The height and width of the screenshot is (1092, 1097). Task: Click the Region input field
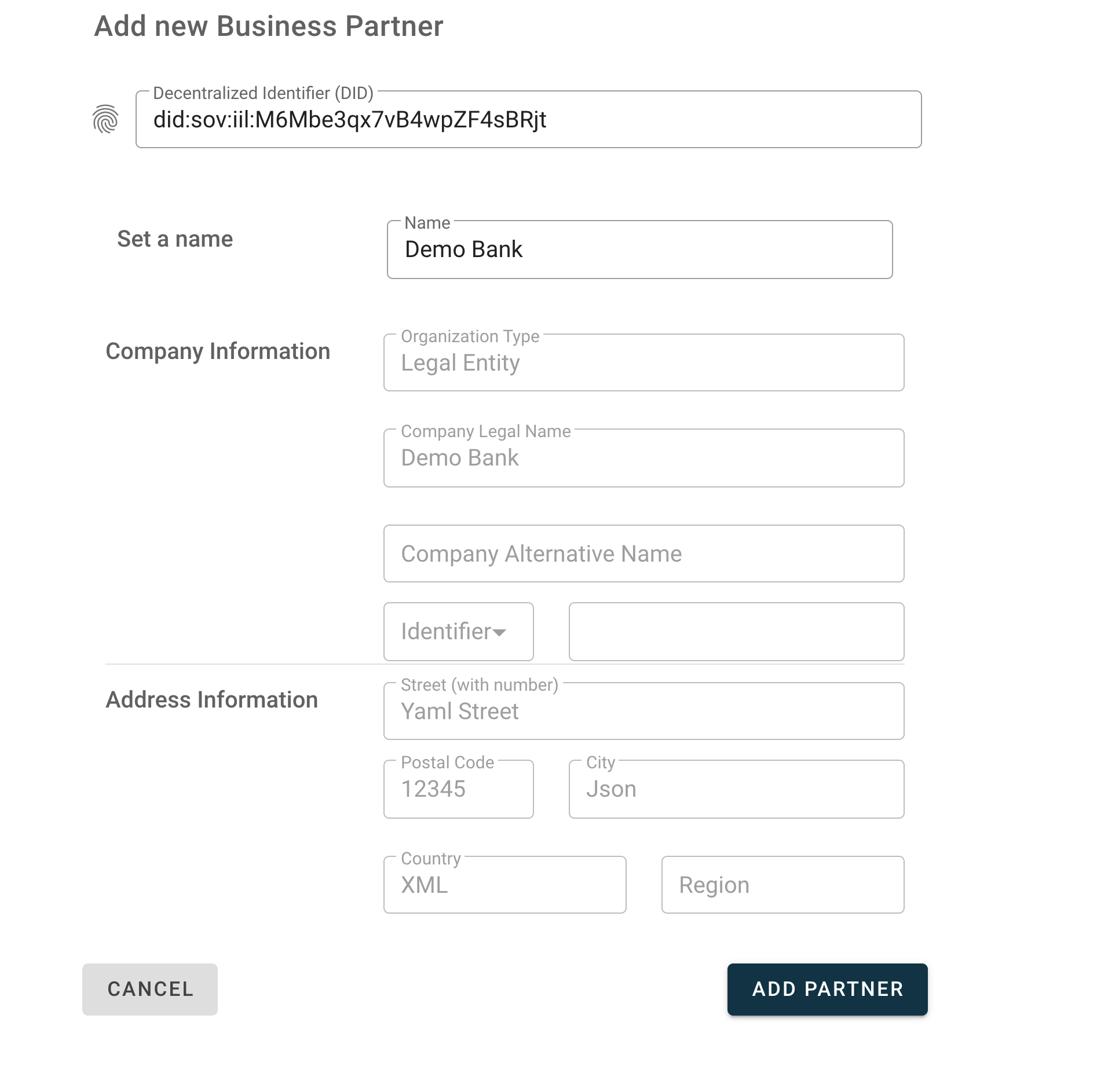[x=782, y=884]
